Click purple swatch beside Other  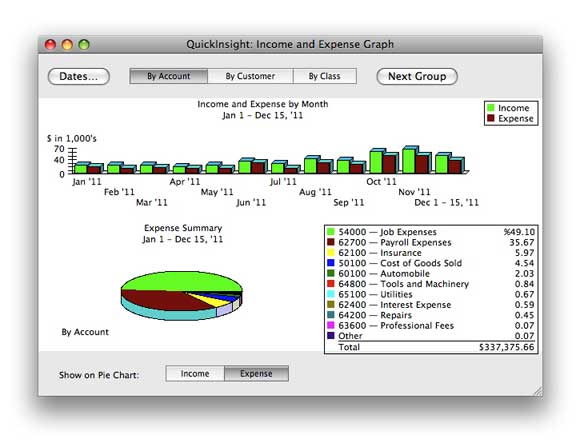[330, 336]
